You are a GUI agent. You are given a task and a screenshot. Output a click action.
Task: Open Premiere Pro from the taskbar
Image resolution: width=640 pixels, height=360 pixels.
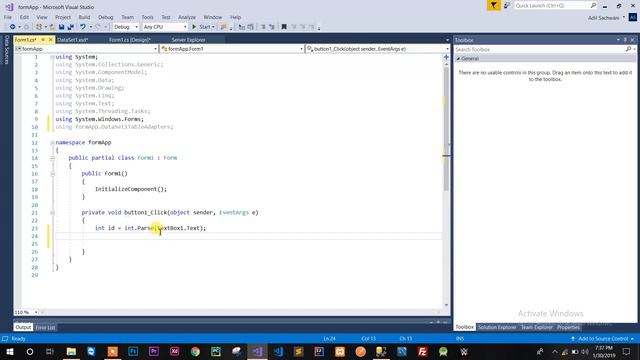tap(154, 351)
